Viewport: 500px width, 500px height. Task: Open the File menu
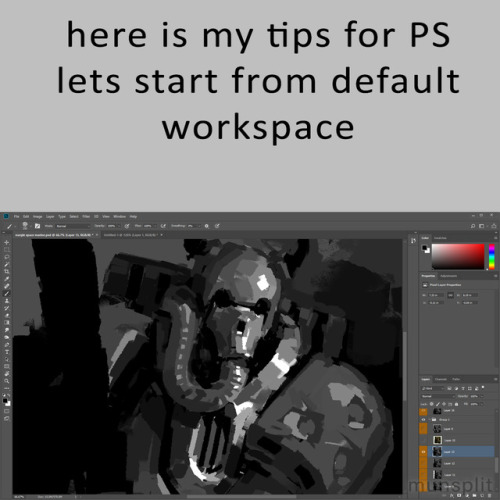[16, 216]
